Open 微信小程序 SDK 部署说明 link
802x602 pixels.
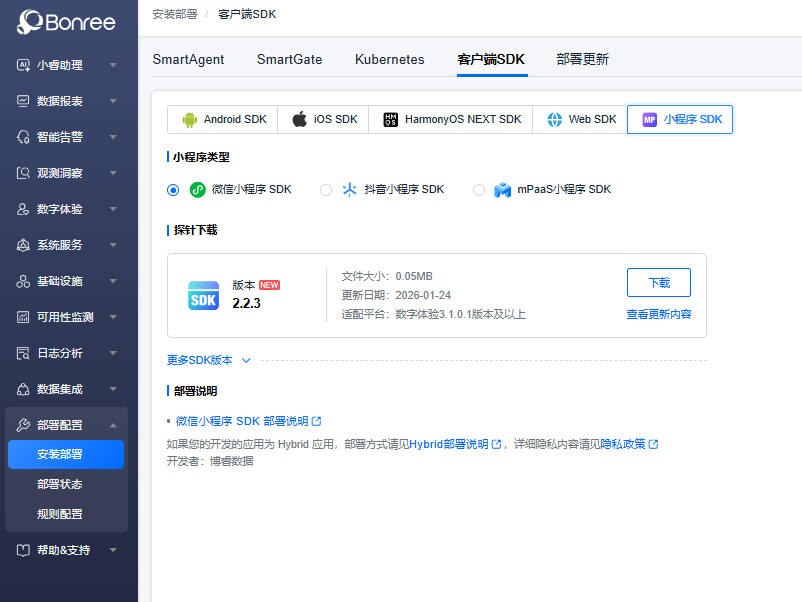tap(242, 421)
